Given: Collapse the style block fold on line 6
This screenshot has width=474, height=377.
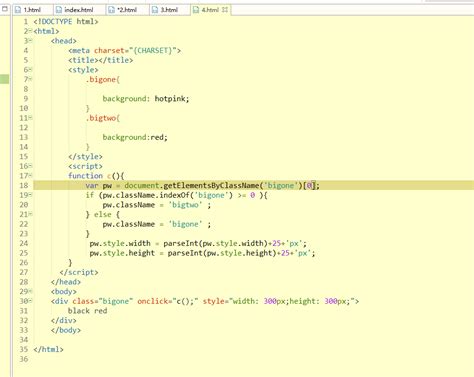Looking at the screenshot, I should coord(30,70).
